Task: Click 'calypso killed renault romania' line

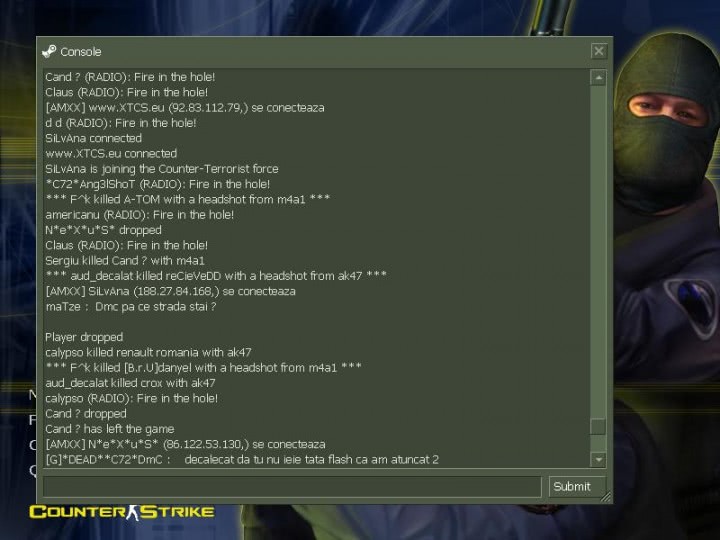Action: (148, 353)
